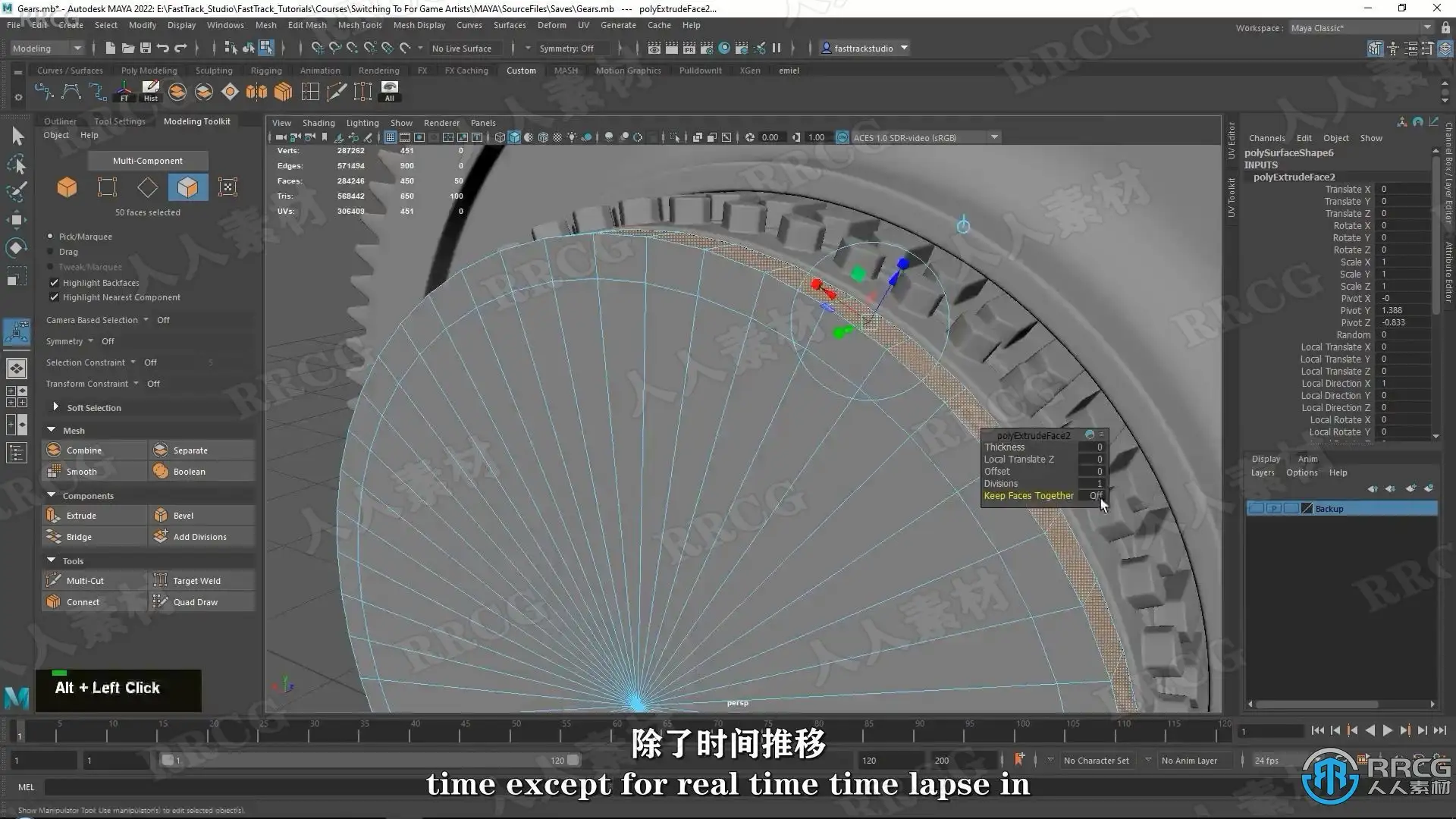Select the Face selection mode cube icon
This screenshot has width=1456, height=819.
[x=187, y=187]
